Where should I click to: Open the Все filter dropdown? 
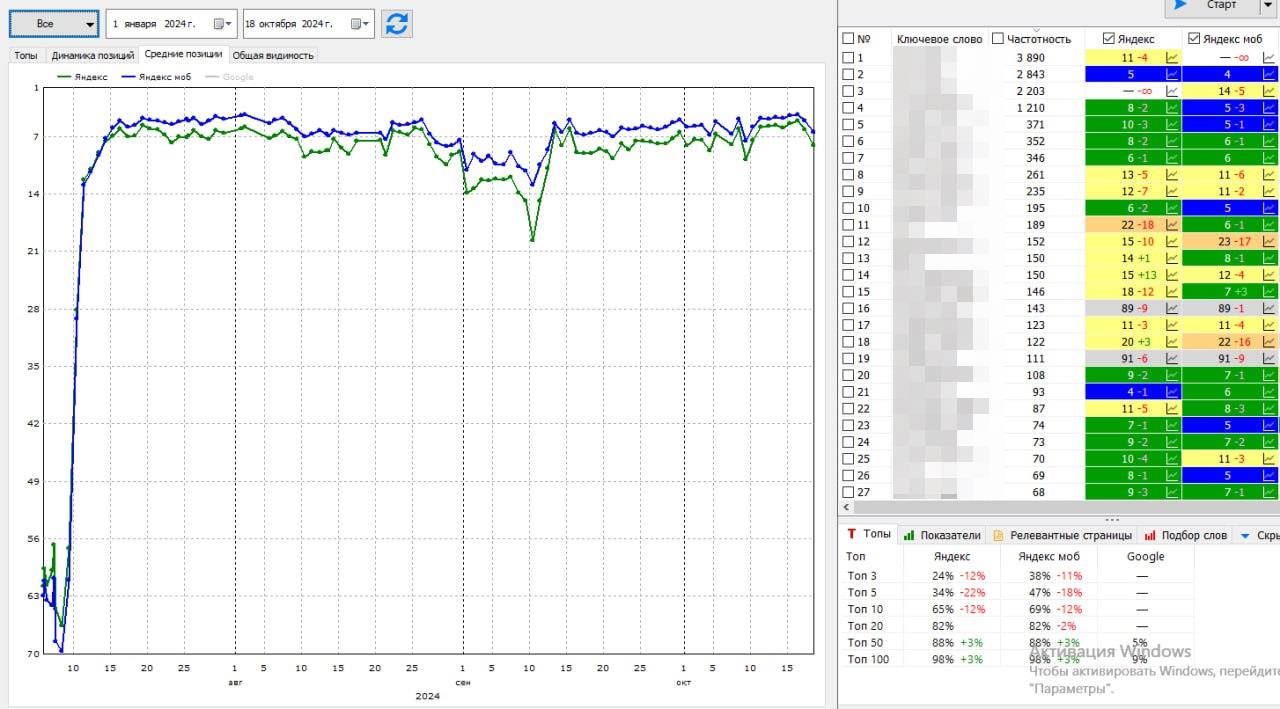tap(54, 24)
